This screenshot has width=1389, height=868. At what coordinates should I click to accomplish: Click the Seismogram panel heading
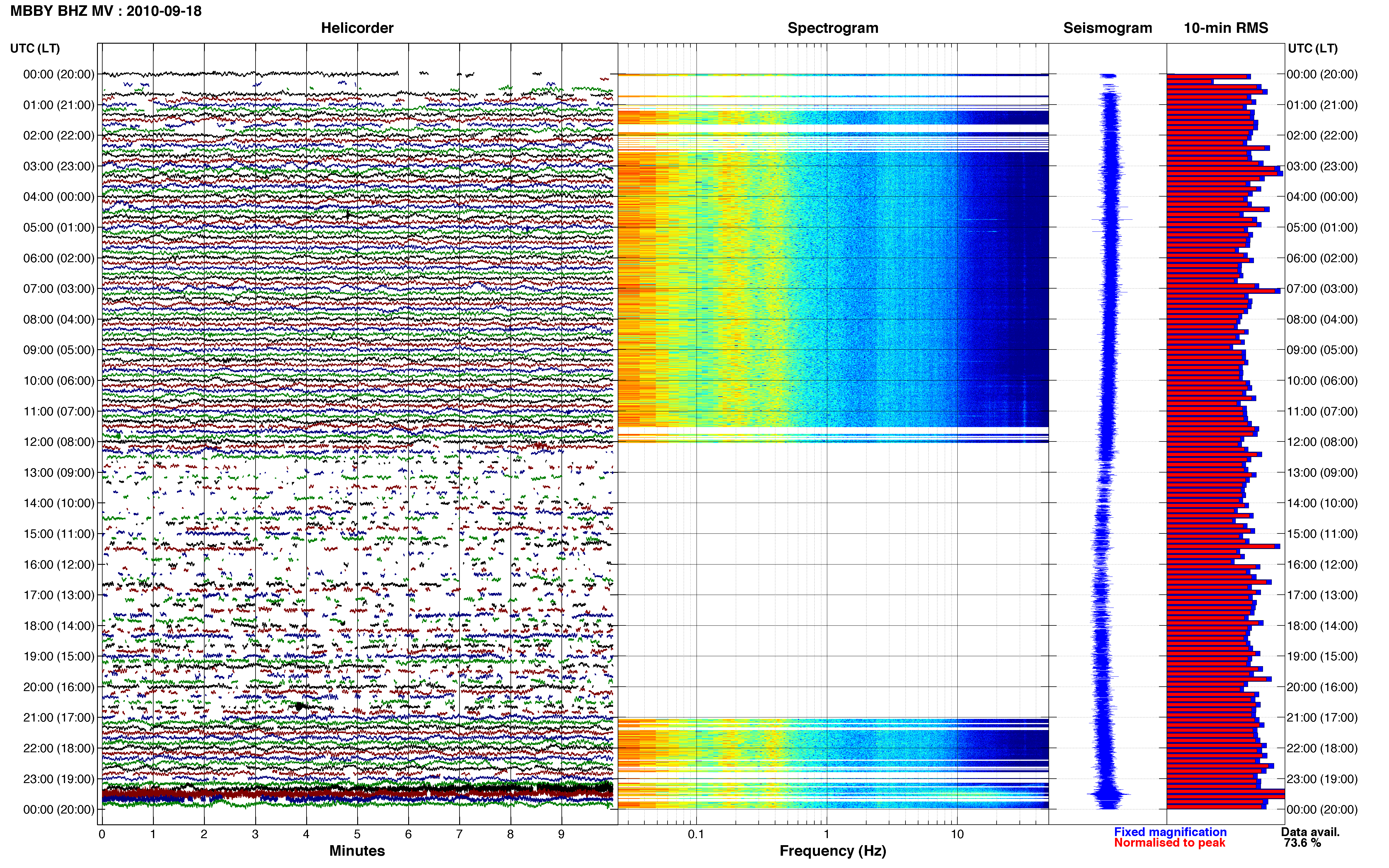(x=1108, y=28)
